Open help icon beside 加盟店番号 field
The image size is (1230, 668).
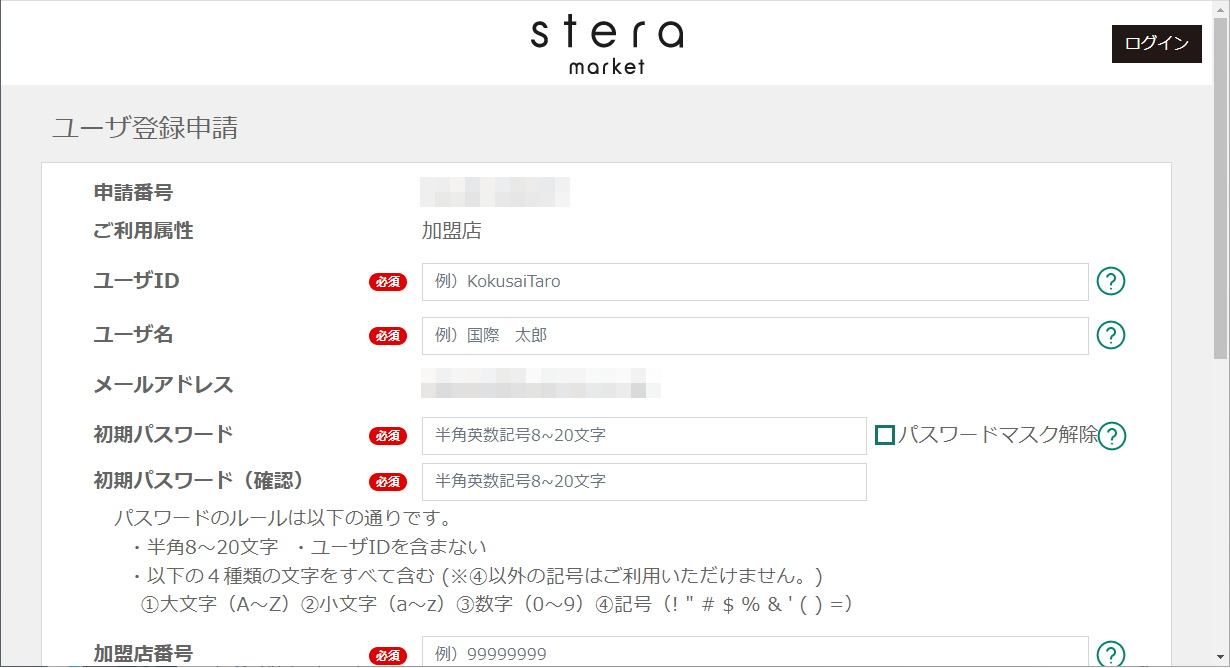pos(1111,655)
